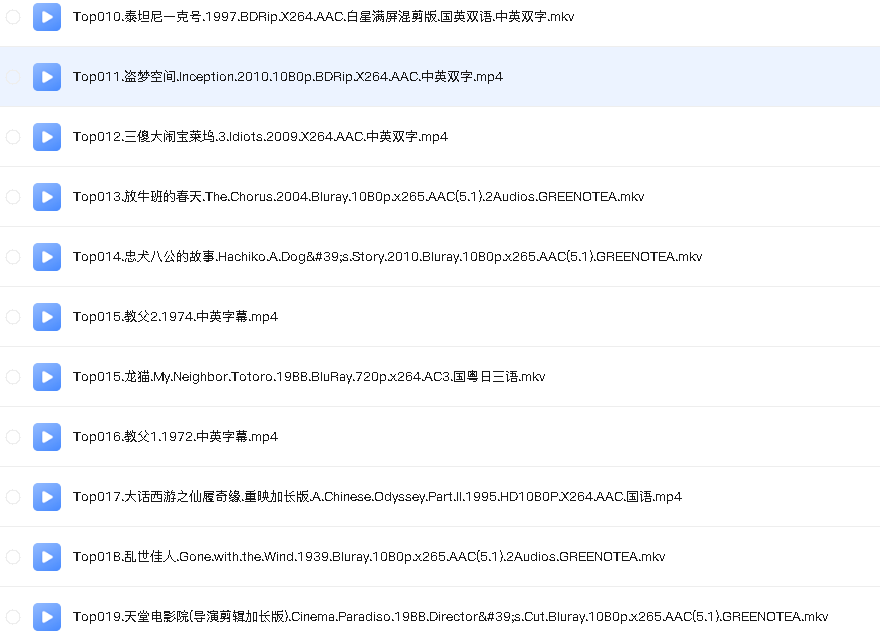Click video icon for Top013 The Chorus file
The width and height of the screenshot is (880, 633).
(x=47, y=197)
